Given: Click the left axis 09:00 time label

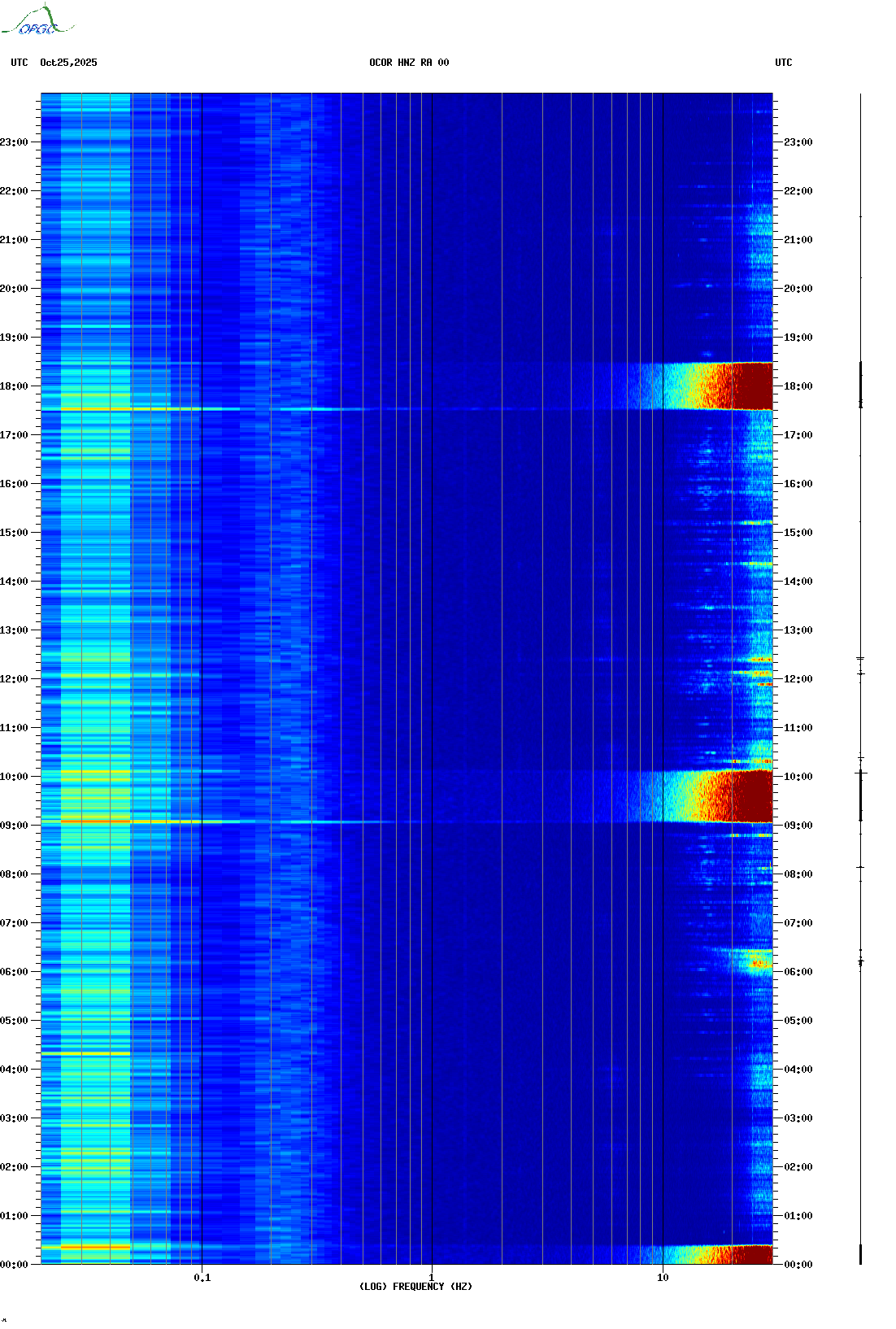Looking at the screenshot, I should coord(14,826).
